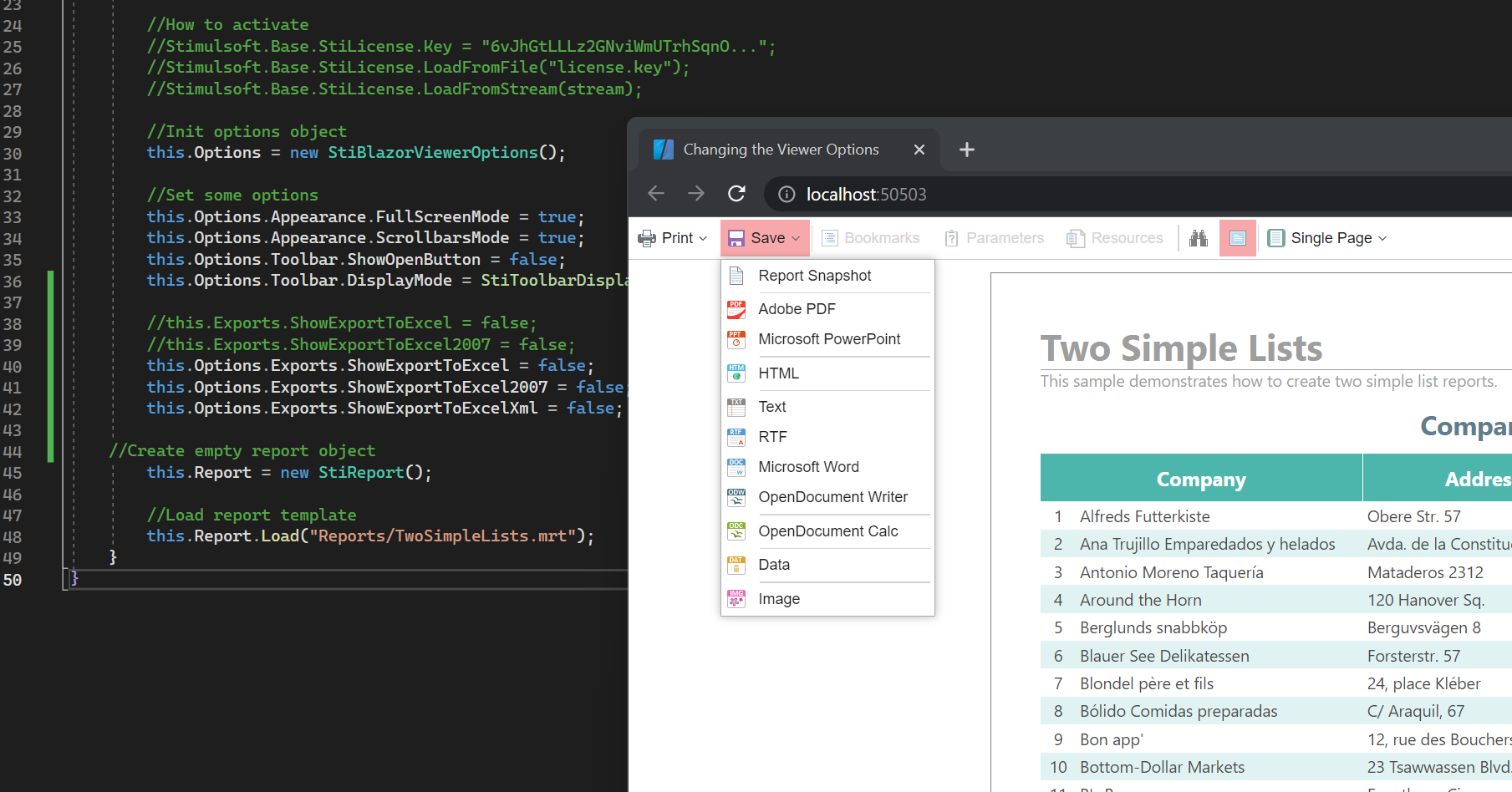
Task: Click the "Reports/TwoSimpleLists.mrt" string in code
Action: pos(442,536)
